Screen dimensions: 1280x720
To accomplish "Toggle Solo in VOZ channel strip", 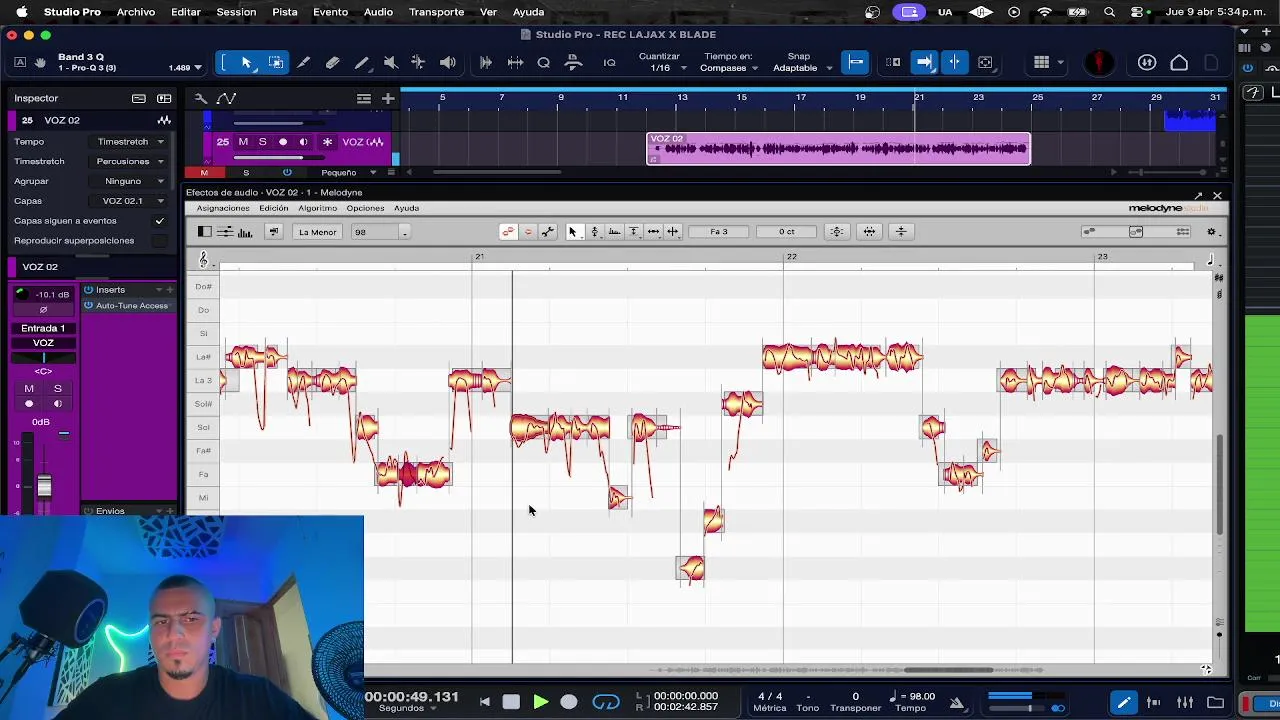I will pos(57,388).
